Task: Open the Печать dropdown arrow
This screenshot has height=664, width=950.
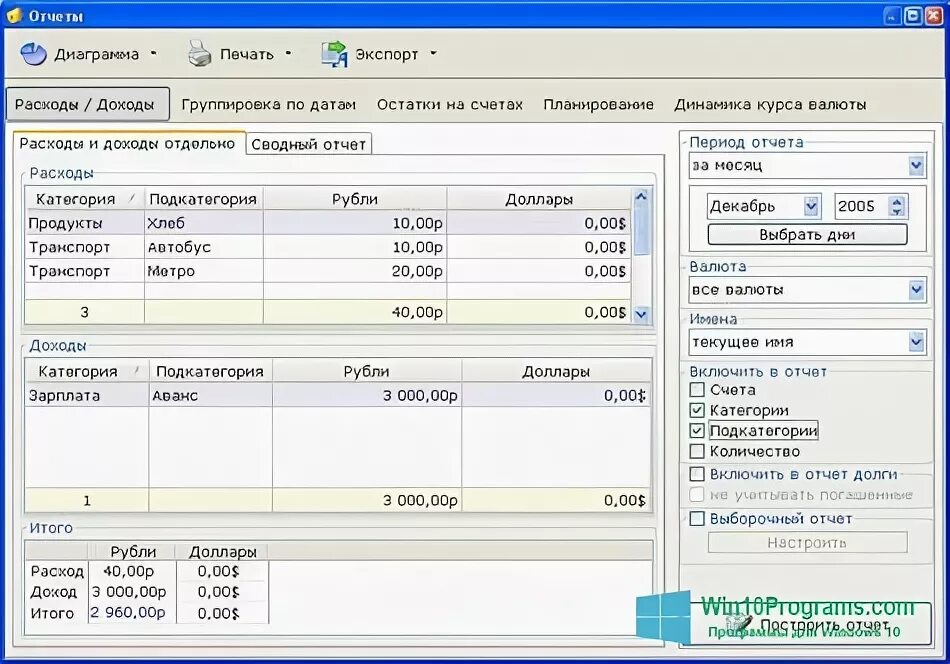Action: click(288, 53)
